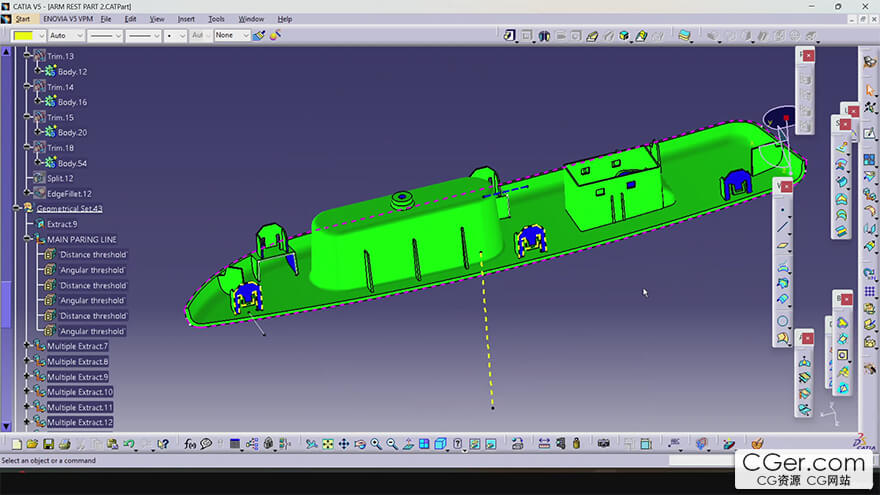
Task: Select the Pan view tool
Action: coord(344,443)
